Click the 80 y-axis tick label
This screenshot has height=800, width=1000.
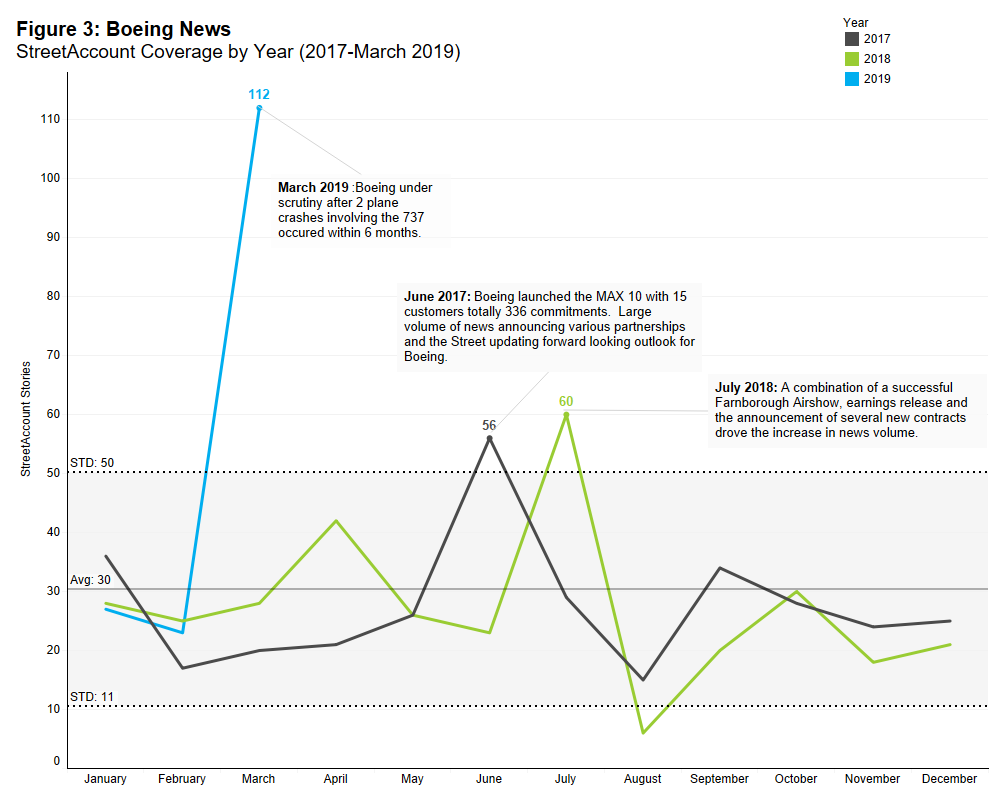53,296
